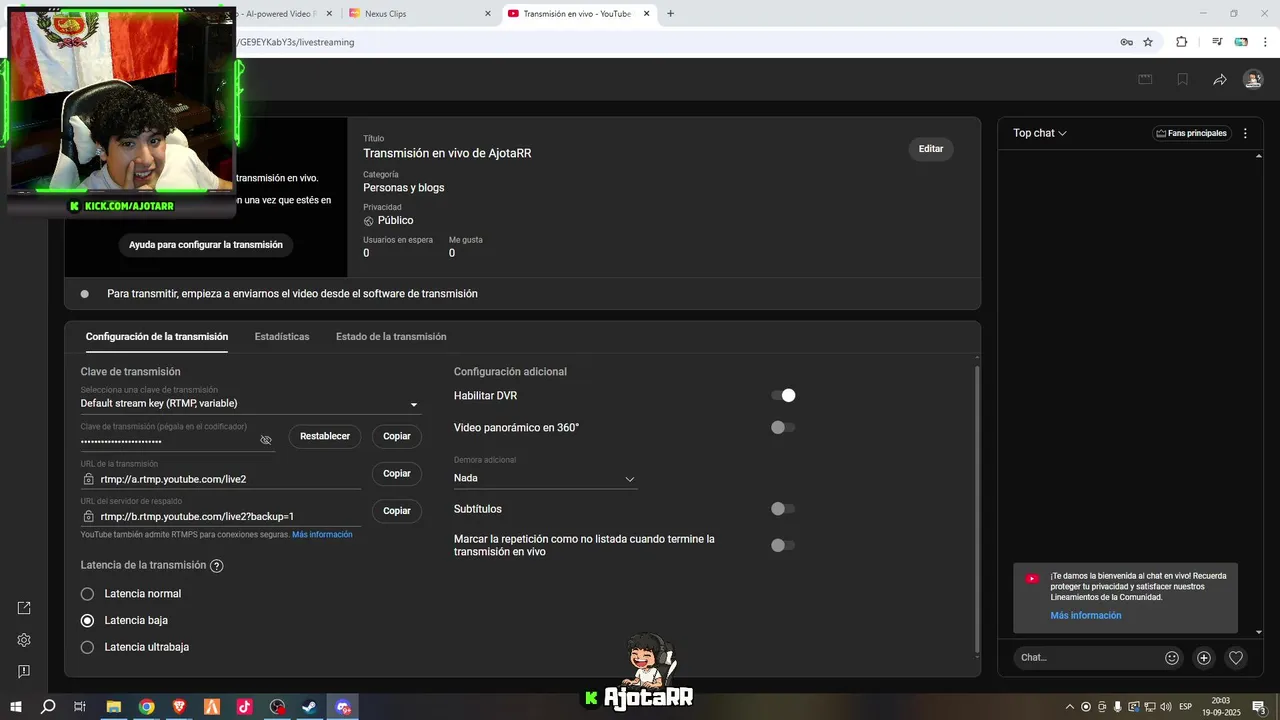Image resolution: width=1280 pixels, height=720 pixels.
Task: Click the exit arrow icon in left sidebar
Action: [24, 608]
